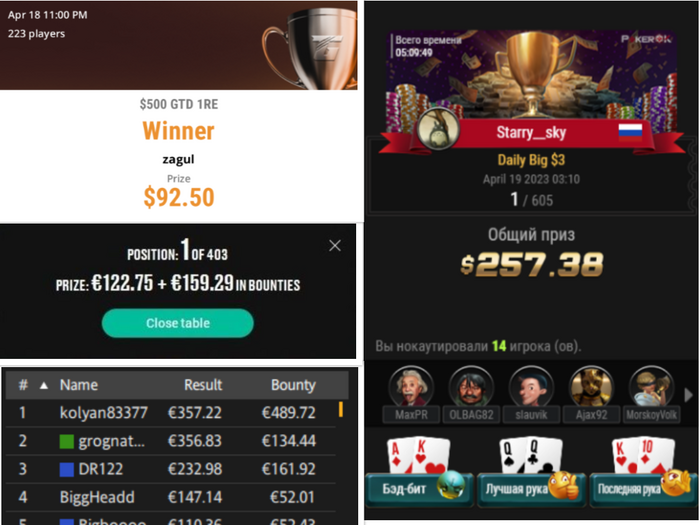The image size is (700, 525).
Task: Click slauvik player avatar
Action: [x=531, y=387]
